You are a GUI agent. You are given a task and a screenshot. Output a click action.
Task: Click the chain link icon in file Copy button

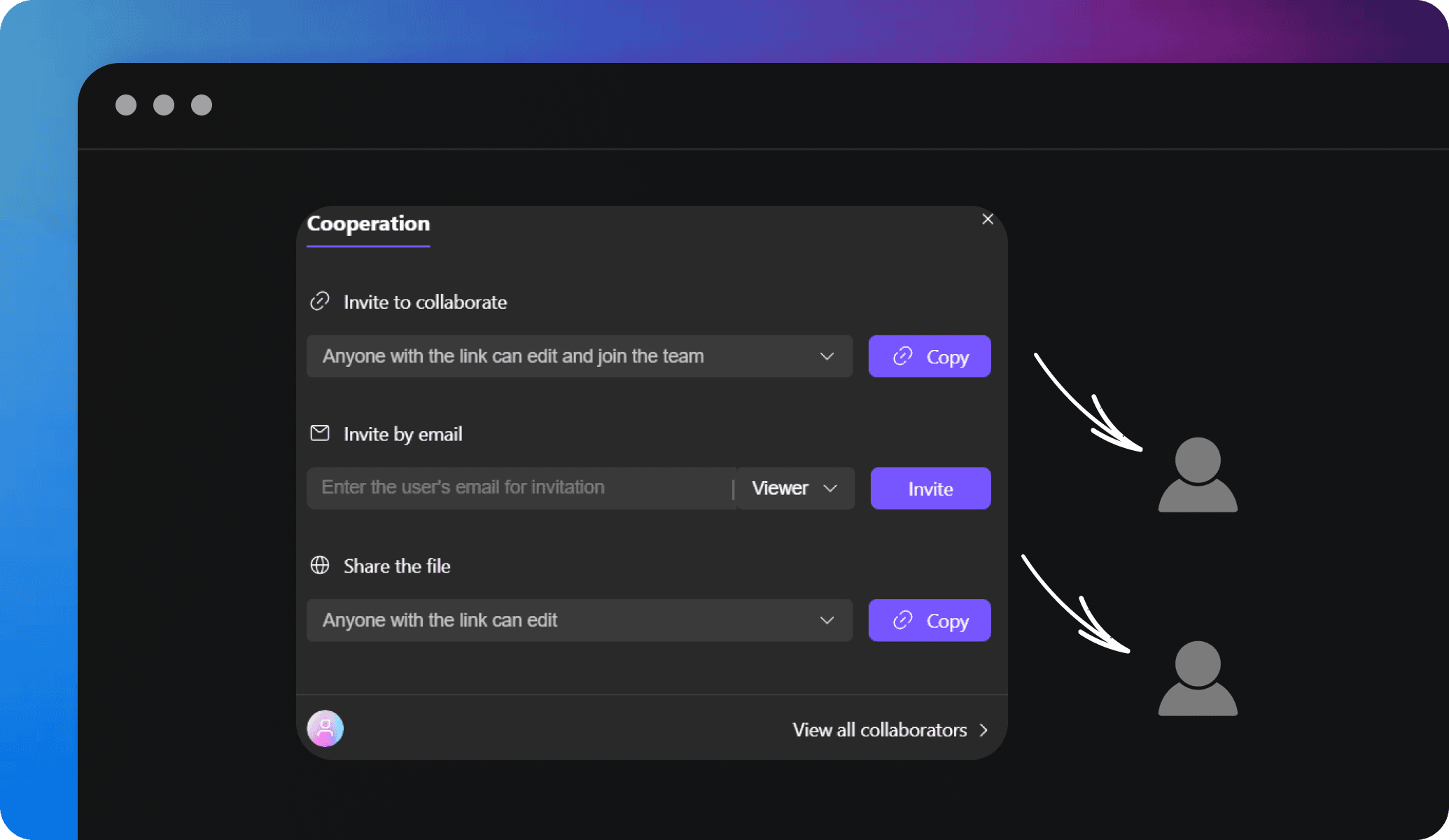pos(900,620)
